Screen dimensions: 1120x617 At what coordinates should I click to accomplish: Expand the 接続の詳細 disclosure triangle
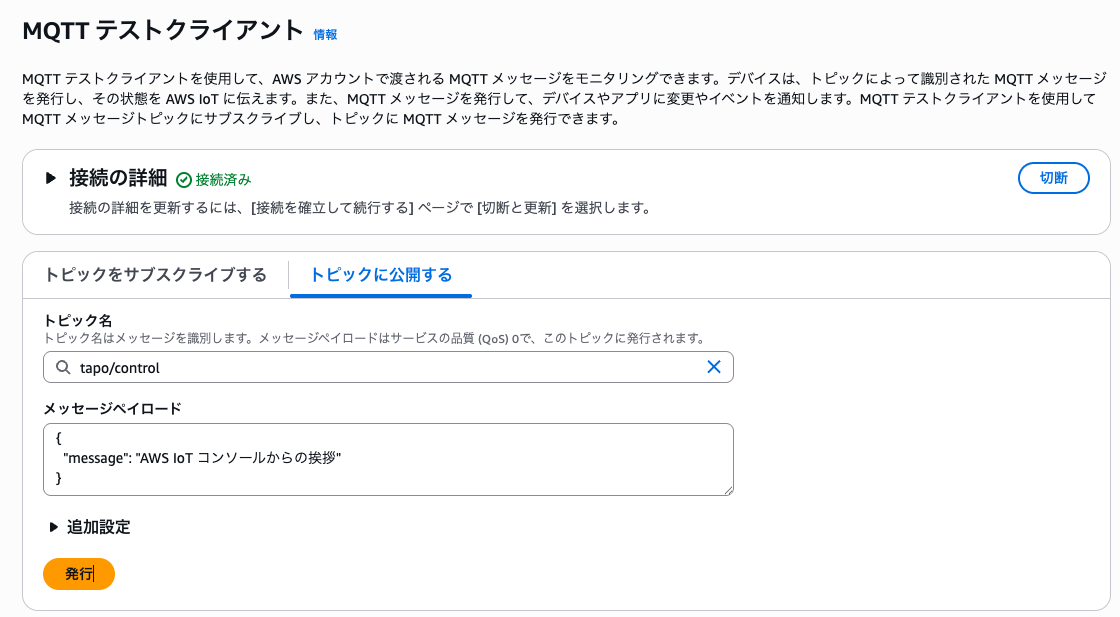(x=51, y=178)
